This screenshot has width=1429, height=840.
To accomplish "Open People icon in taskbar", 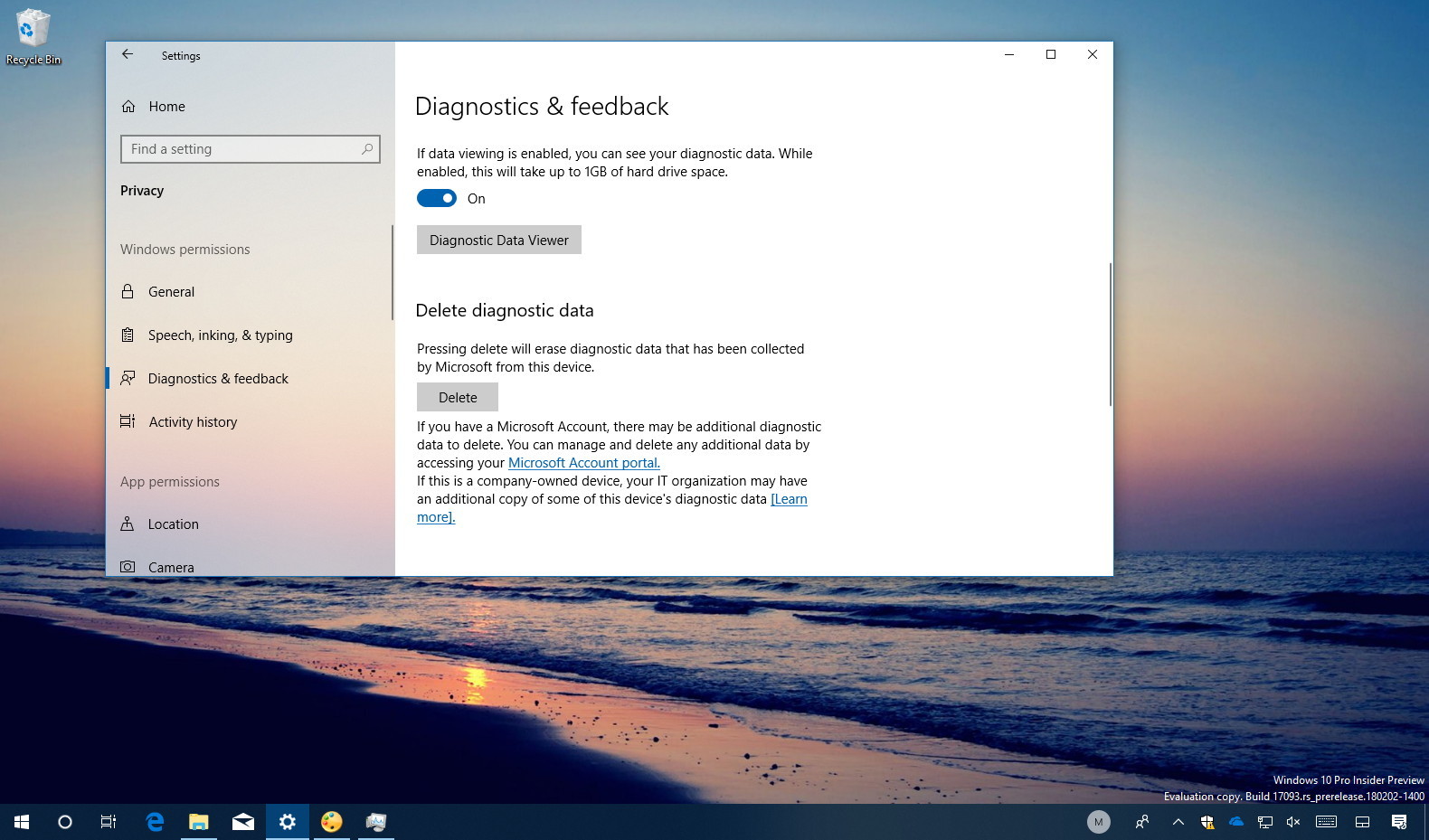I will click(x=1142, y=822).
